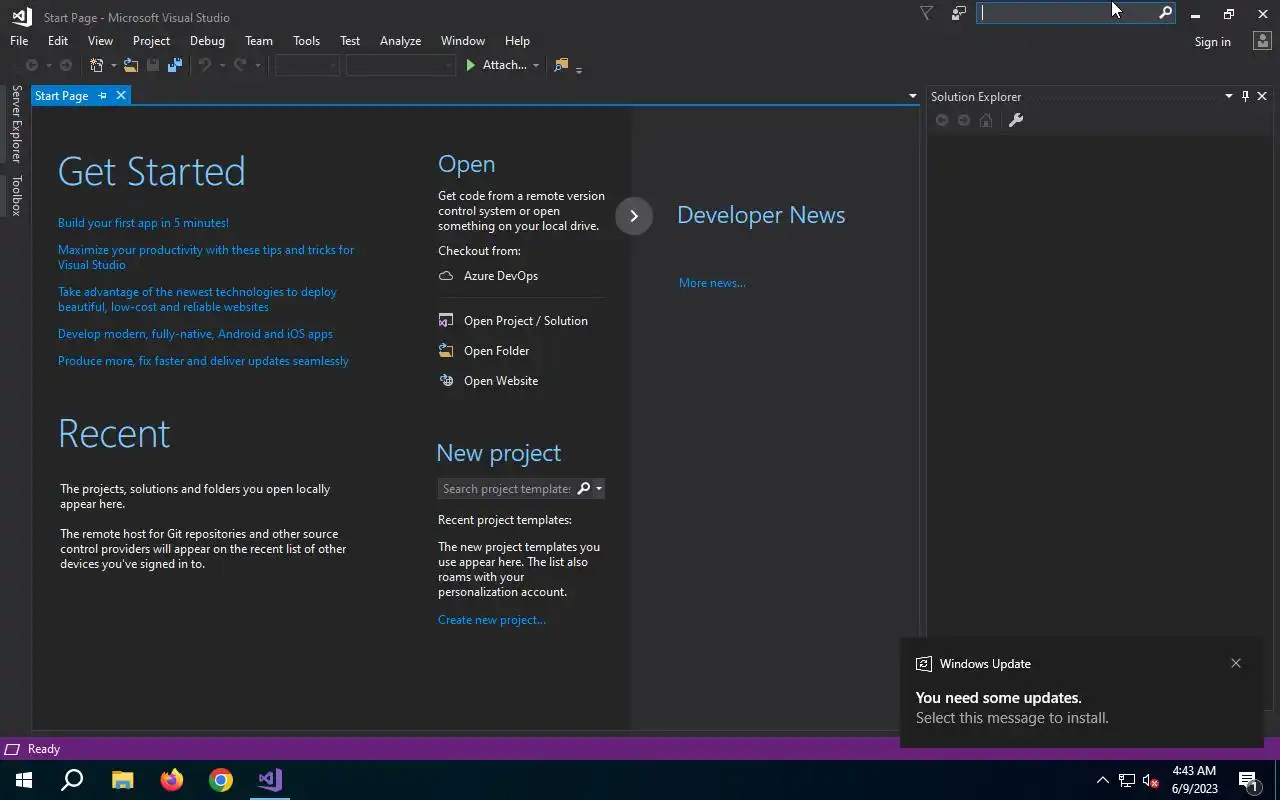Screen dimensions: 1280x800
Task: Click the round Developer News arrow button
Action: (634, 216)
